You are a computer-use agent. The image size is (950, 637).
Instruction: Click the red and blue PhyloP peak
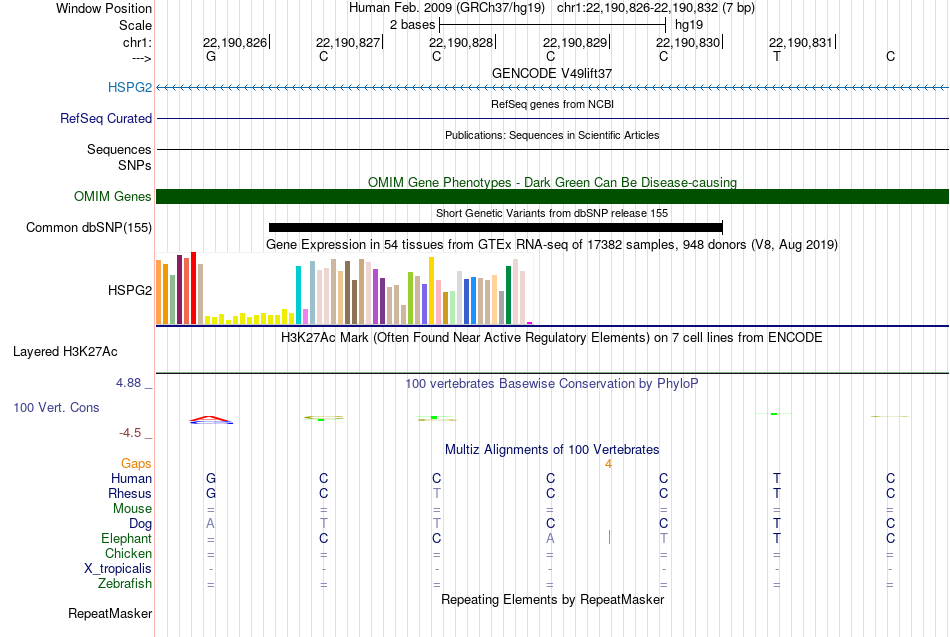(x=210, y=419)
